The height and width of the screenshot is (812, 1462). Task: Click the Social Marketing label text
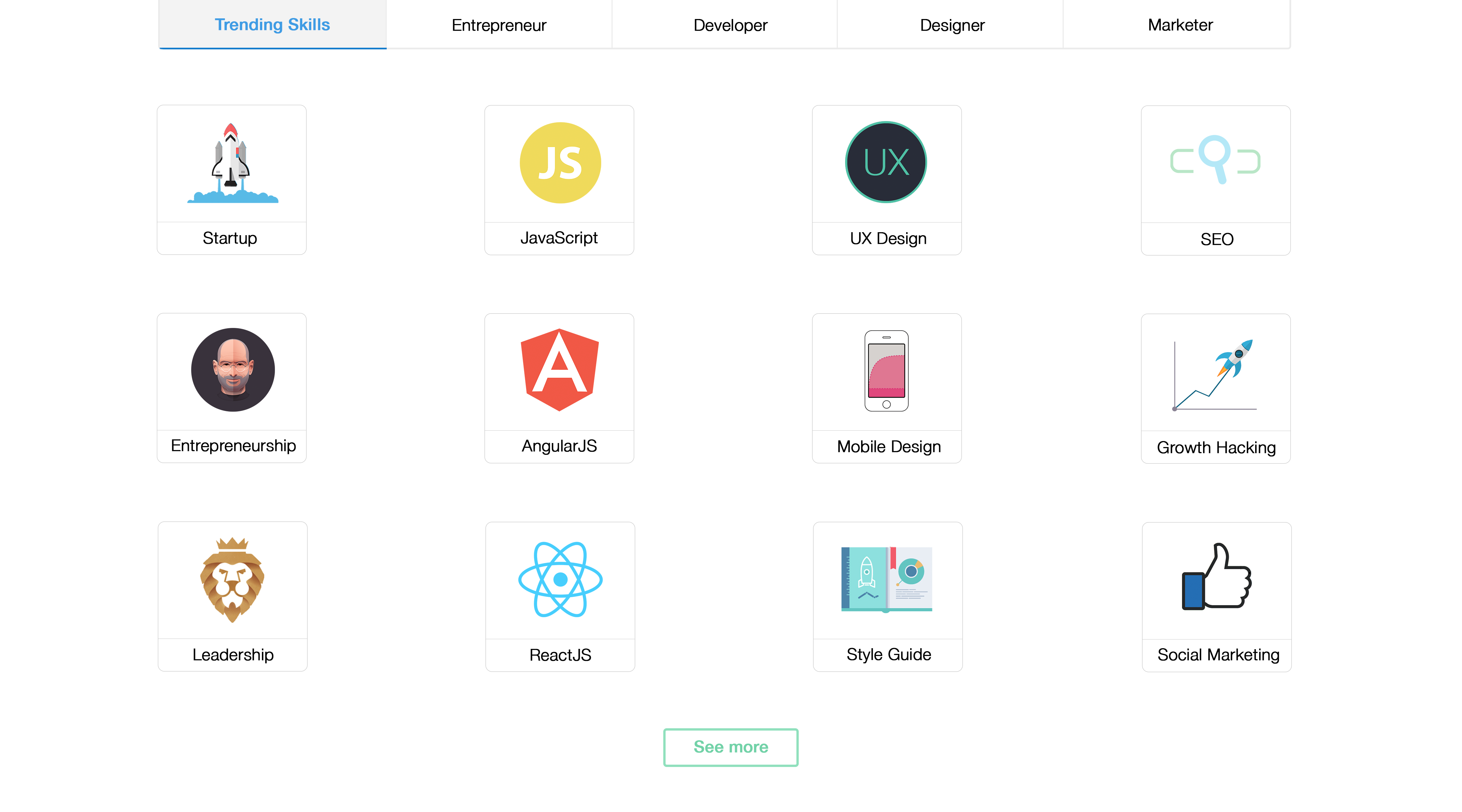(1218, 655)
